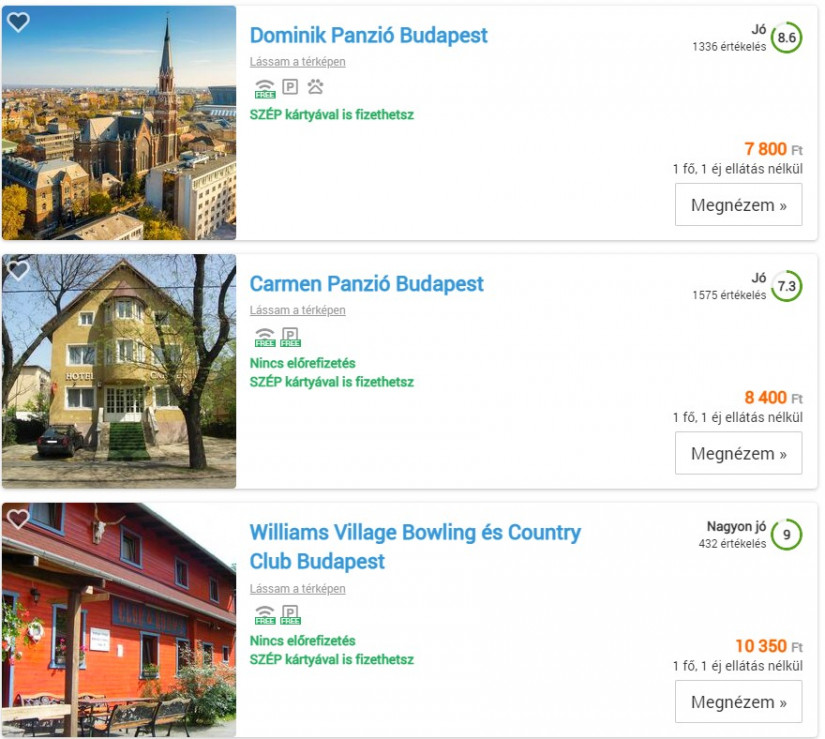Viewport: 825px width, 739px height.
Task: Toggle heart favorite on Carmen Panzió photo
Action: (18, 270)
